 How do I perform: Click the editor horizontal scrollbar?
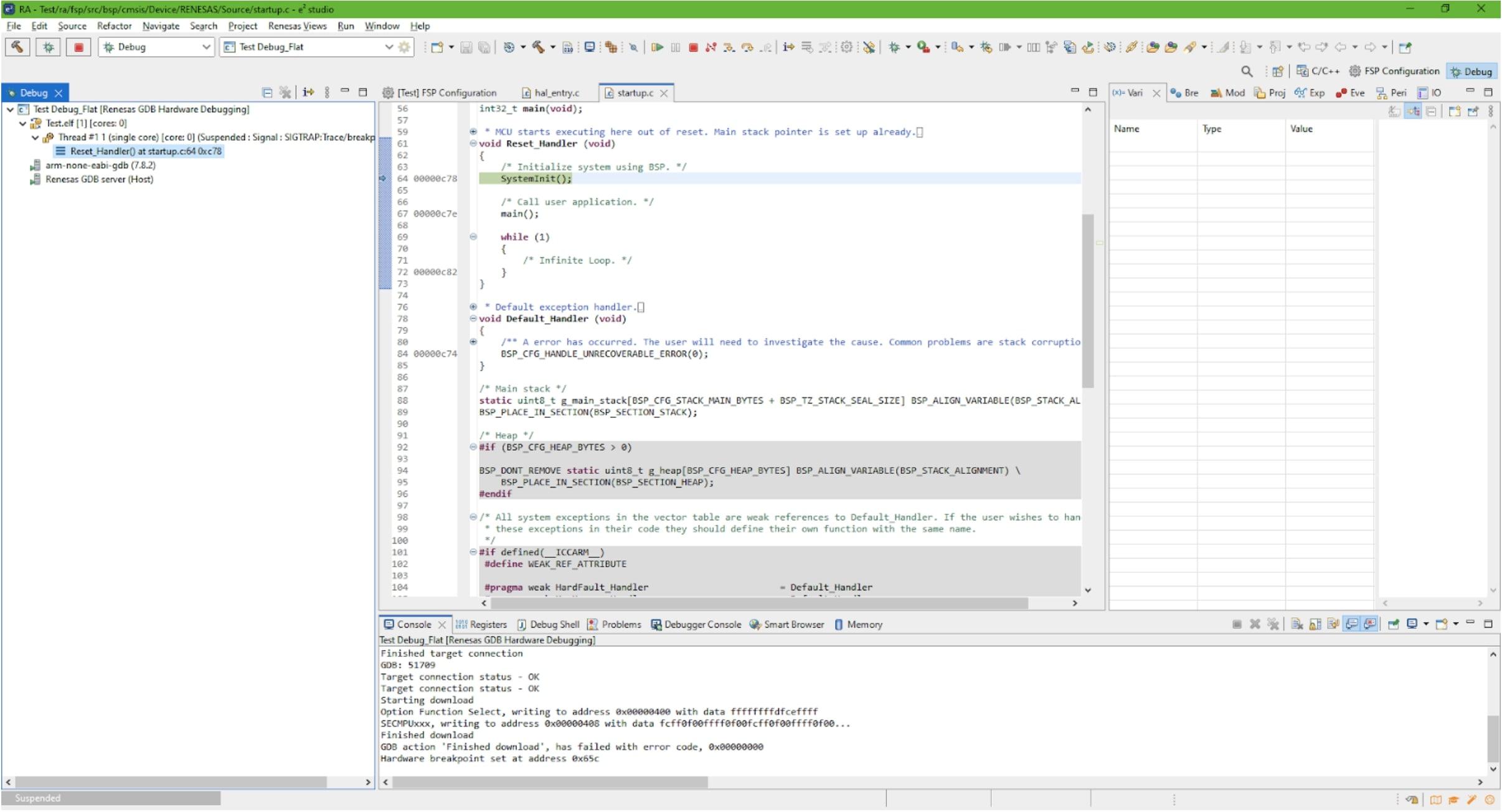758,603
